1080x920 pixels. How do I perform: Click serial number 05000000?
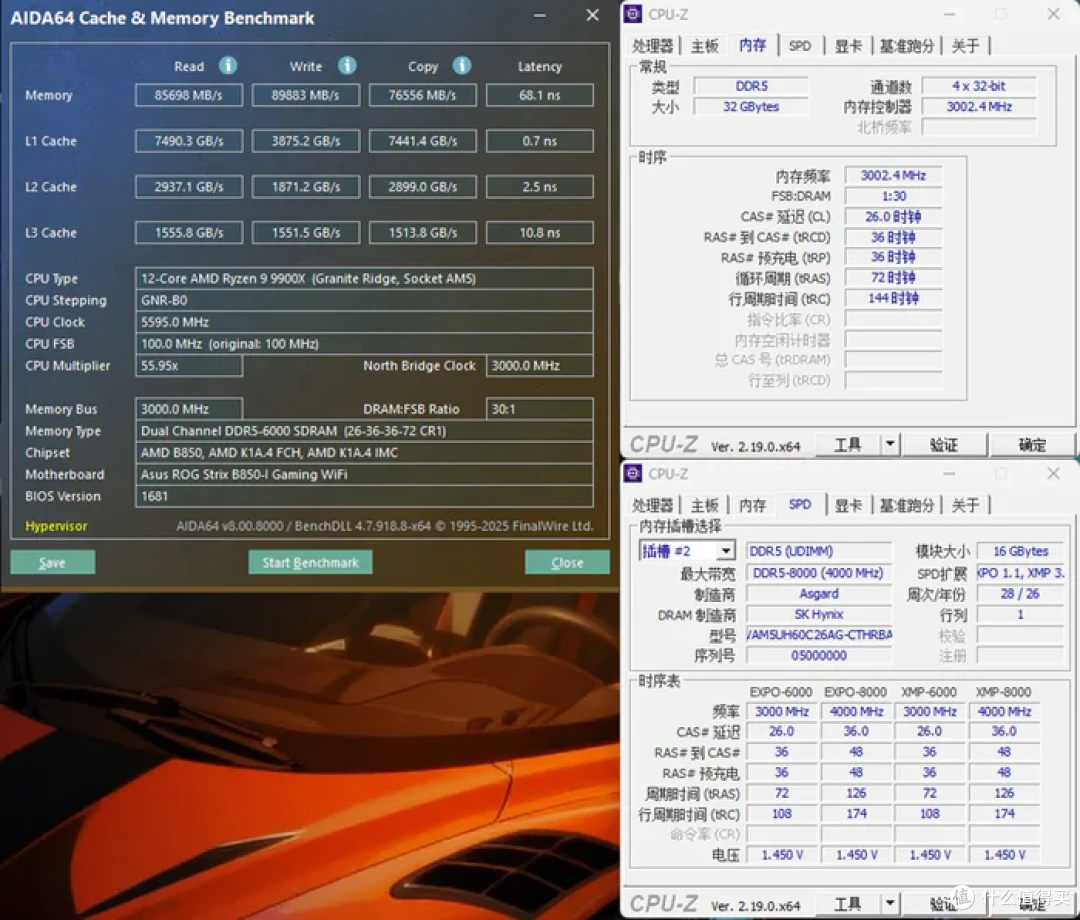click(x=818, y=656)
